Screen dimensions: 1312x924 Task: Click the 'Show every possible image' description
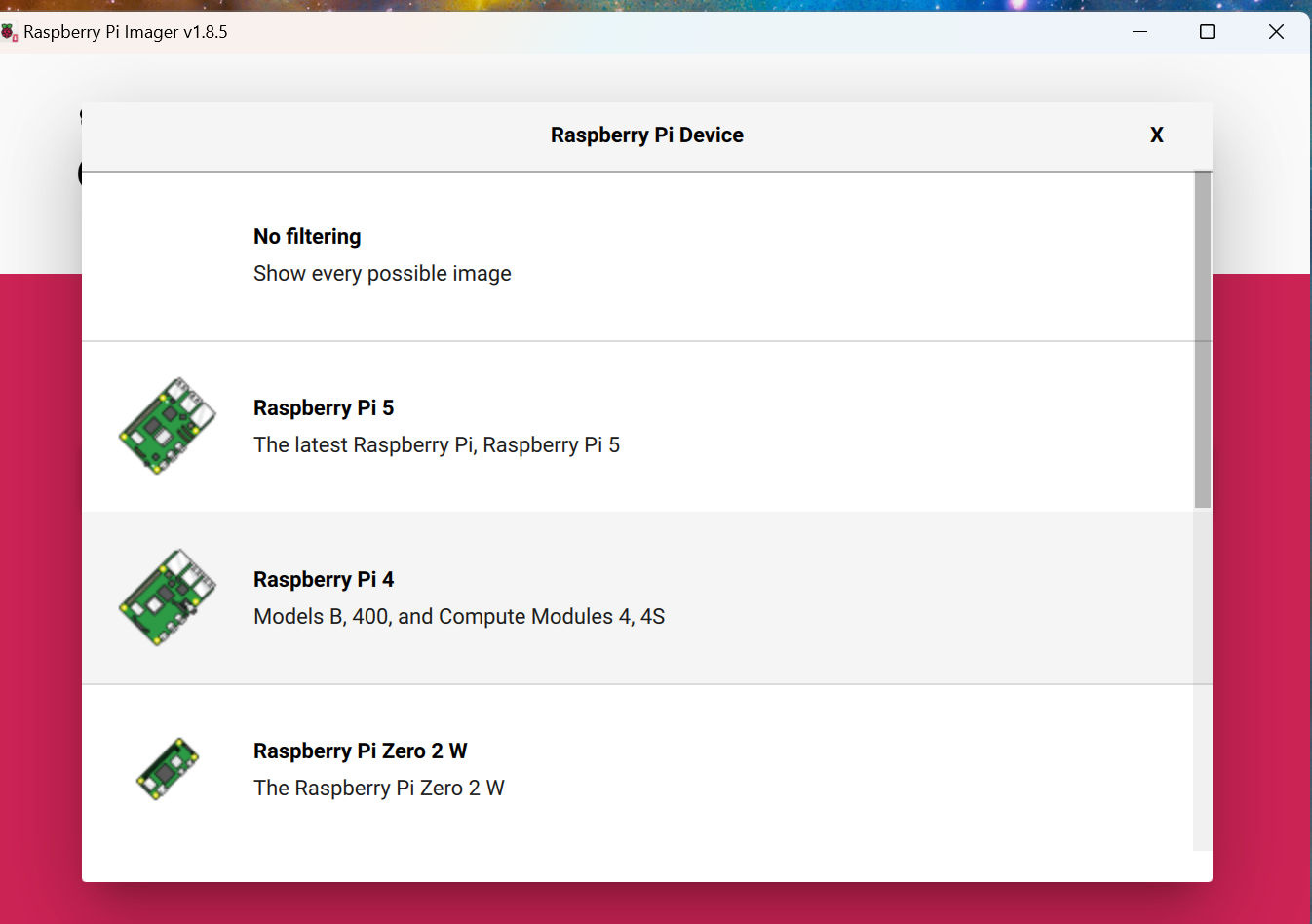click(382, 274)
